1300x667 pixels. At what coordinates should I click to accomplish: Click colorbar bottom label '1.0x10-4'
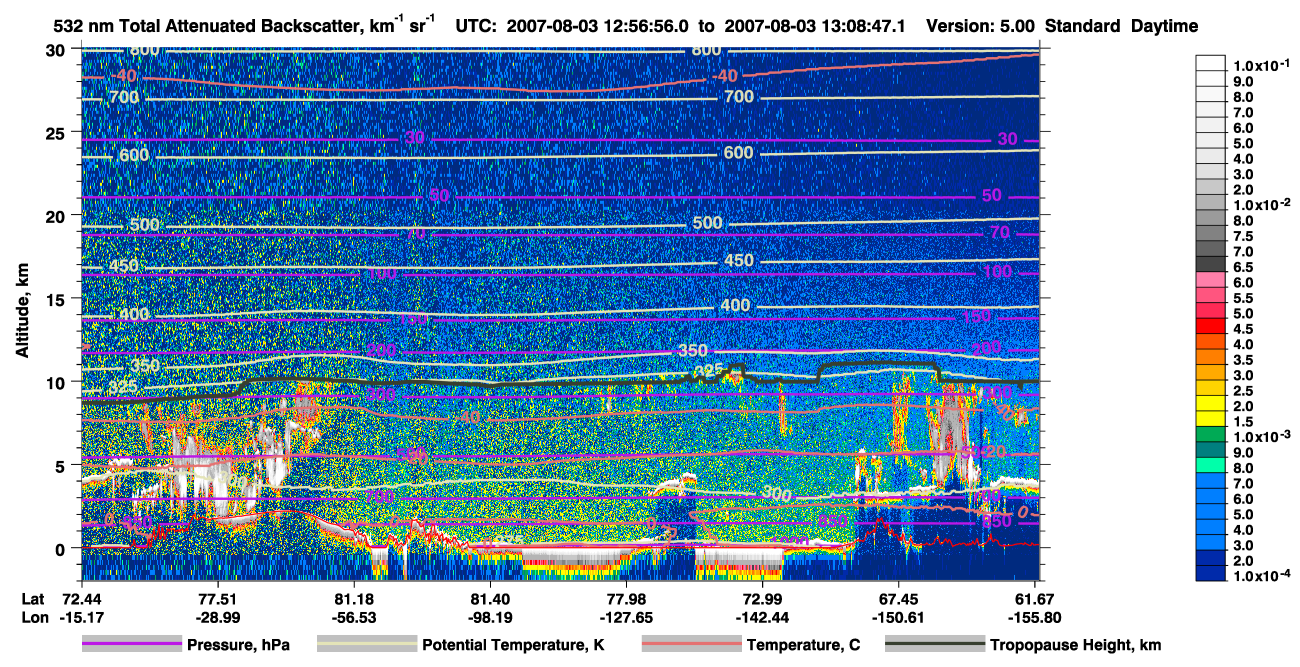(x=1261, y=577)
